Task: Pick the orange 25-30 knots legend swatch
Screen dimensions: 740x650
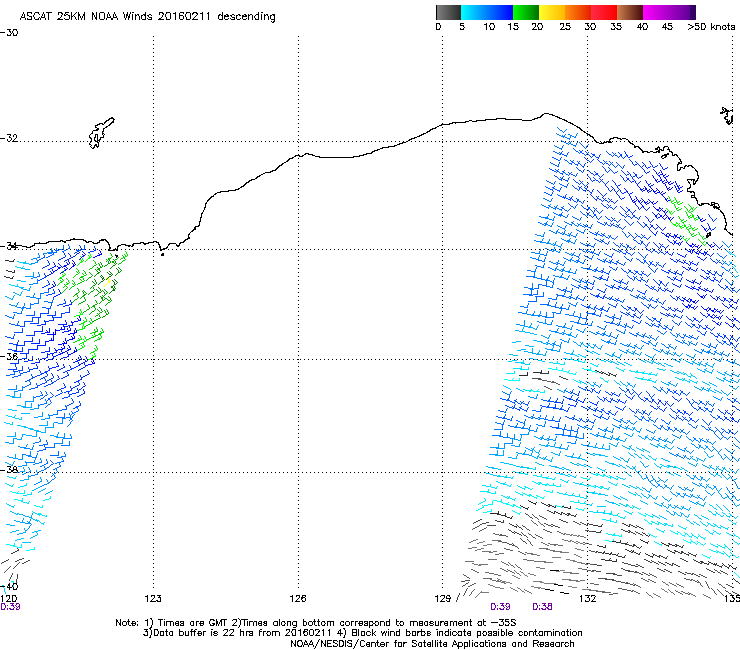Action: click(x=578, y=12)
